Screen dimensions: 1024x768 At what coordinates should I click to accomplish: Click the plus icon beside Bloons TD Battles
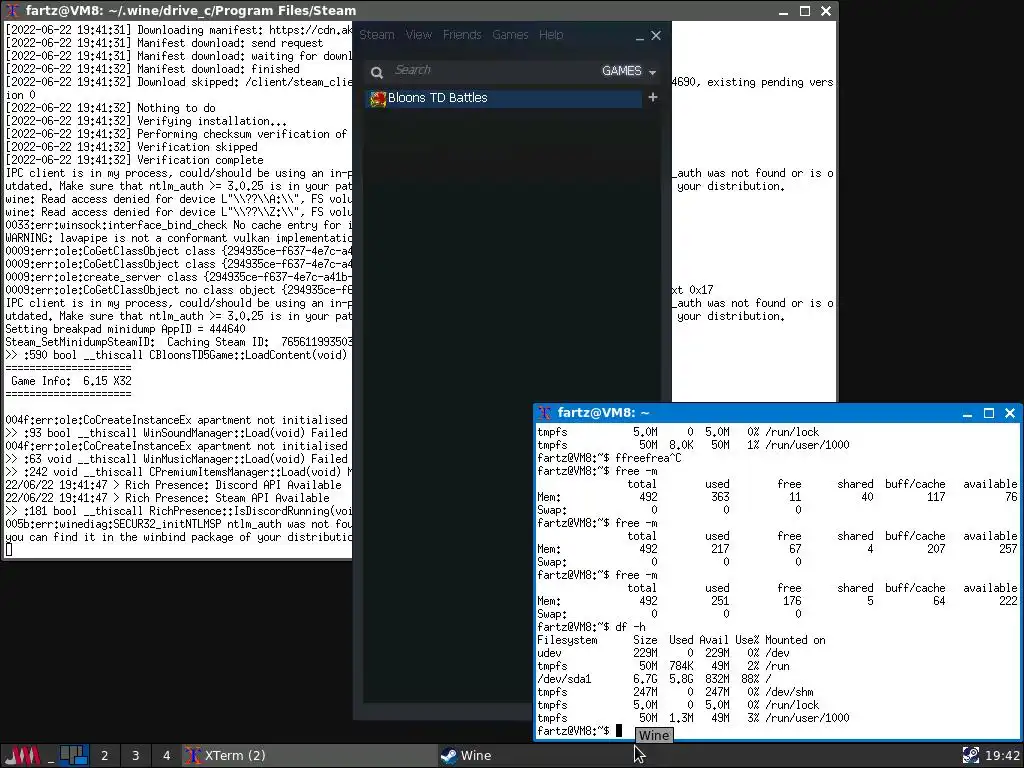click(x=652, y=97)
